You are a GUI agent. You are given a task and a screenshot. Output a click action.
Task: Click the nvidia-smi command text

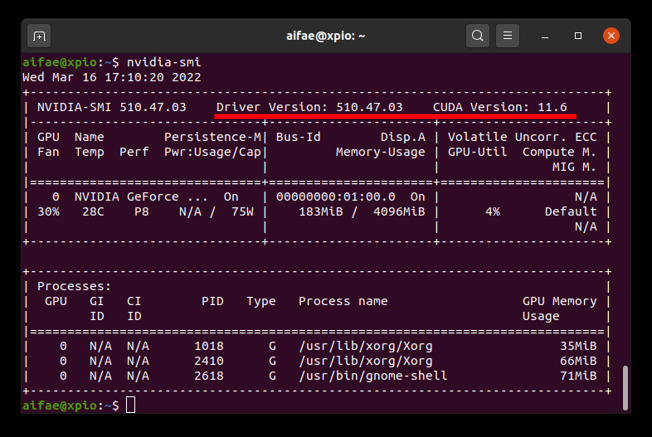pyautogui.click(x=164, y=62)
